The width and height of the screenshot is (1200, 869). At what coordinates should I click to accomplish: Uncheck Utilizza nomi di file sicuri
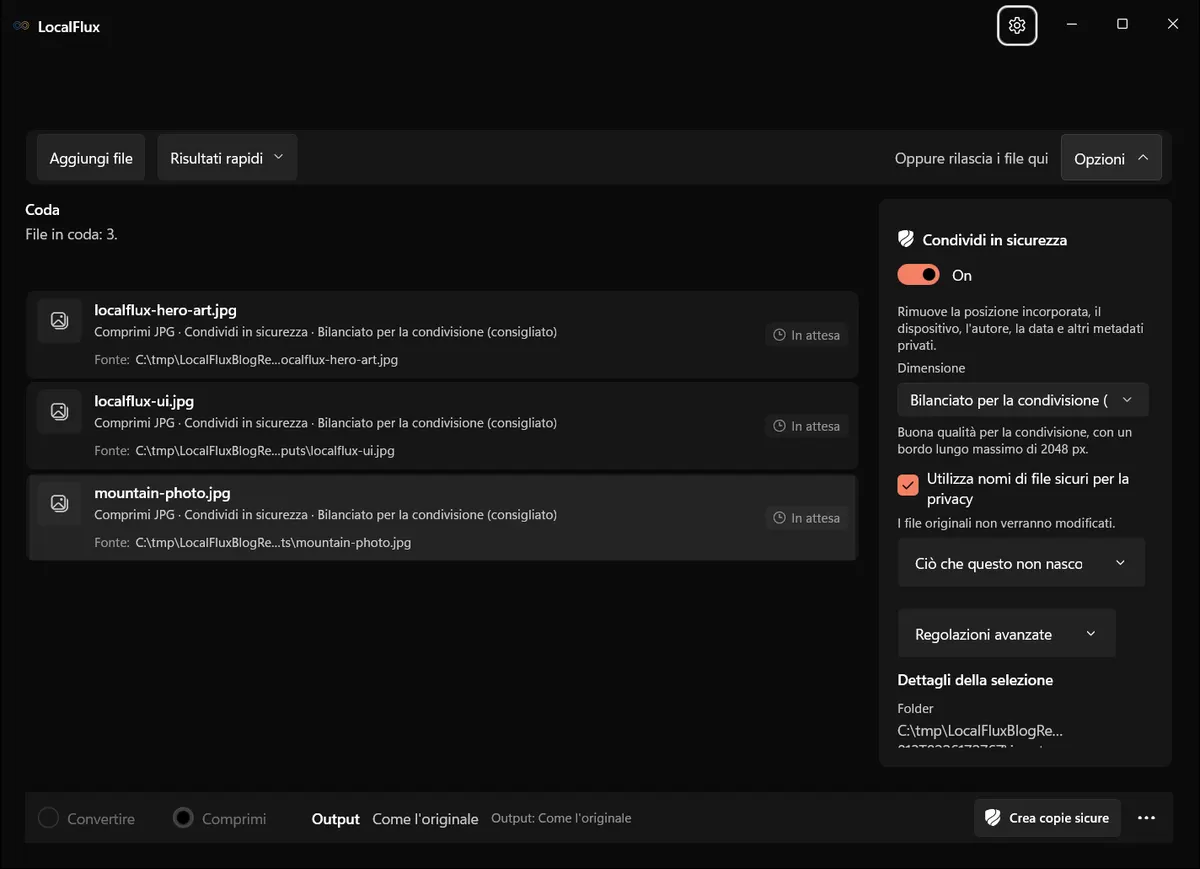[x=908, y=485]
